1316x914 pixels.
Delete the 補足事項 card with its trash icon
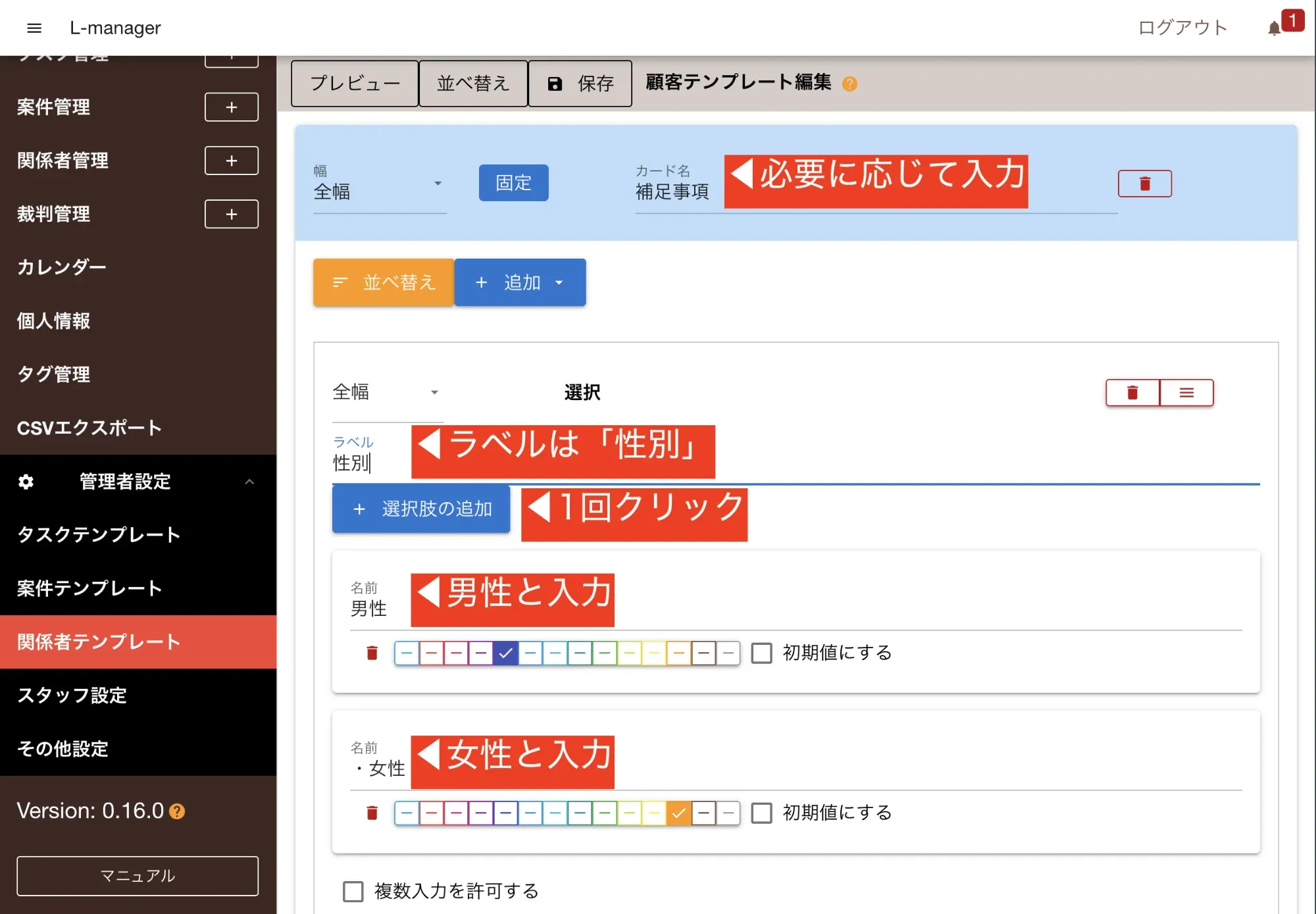click(x=1145, y=183)
